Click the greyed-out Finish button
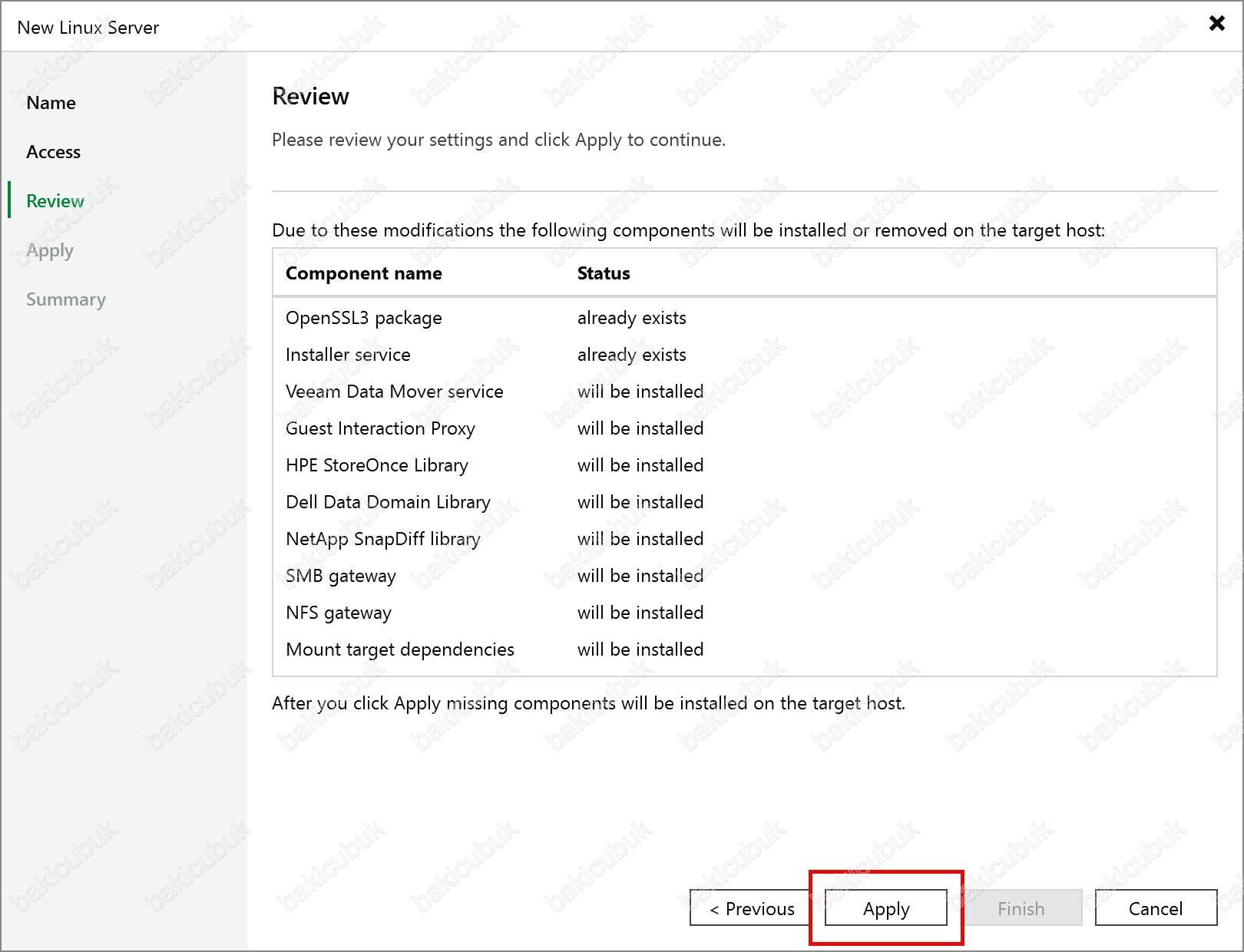Image resolution: width=1244 pixels, height=952 pixels. point(1021,908)
